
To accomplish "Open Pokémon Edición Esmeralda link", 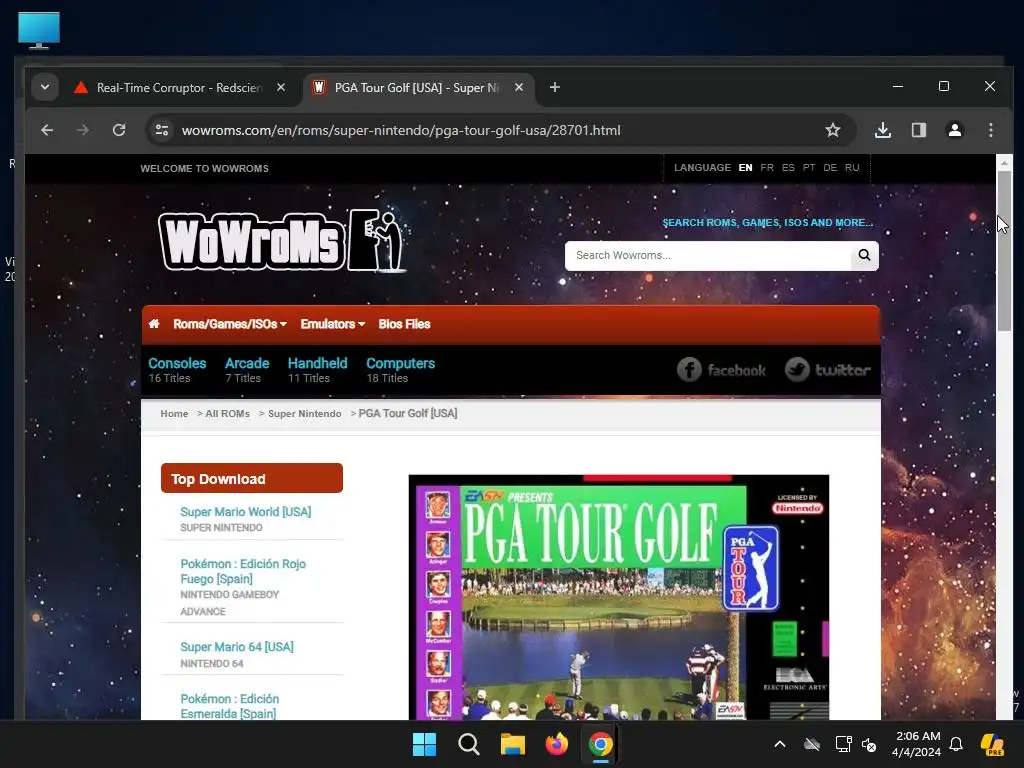I will pos(229,707).
